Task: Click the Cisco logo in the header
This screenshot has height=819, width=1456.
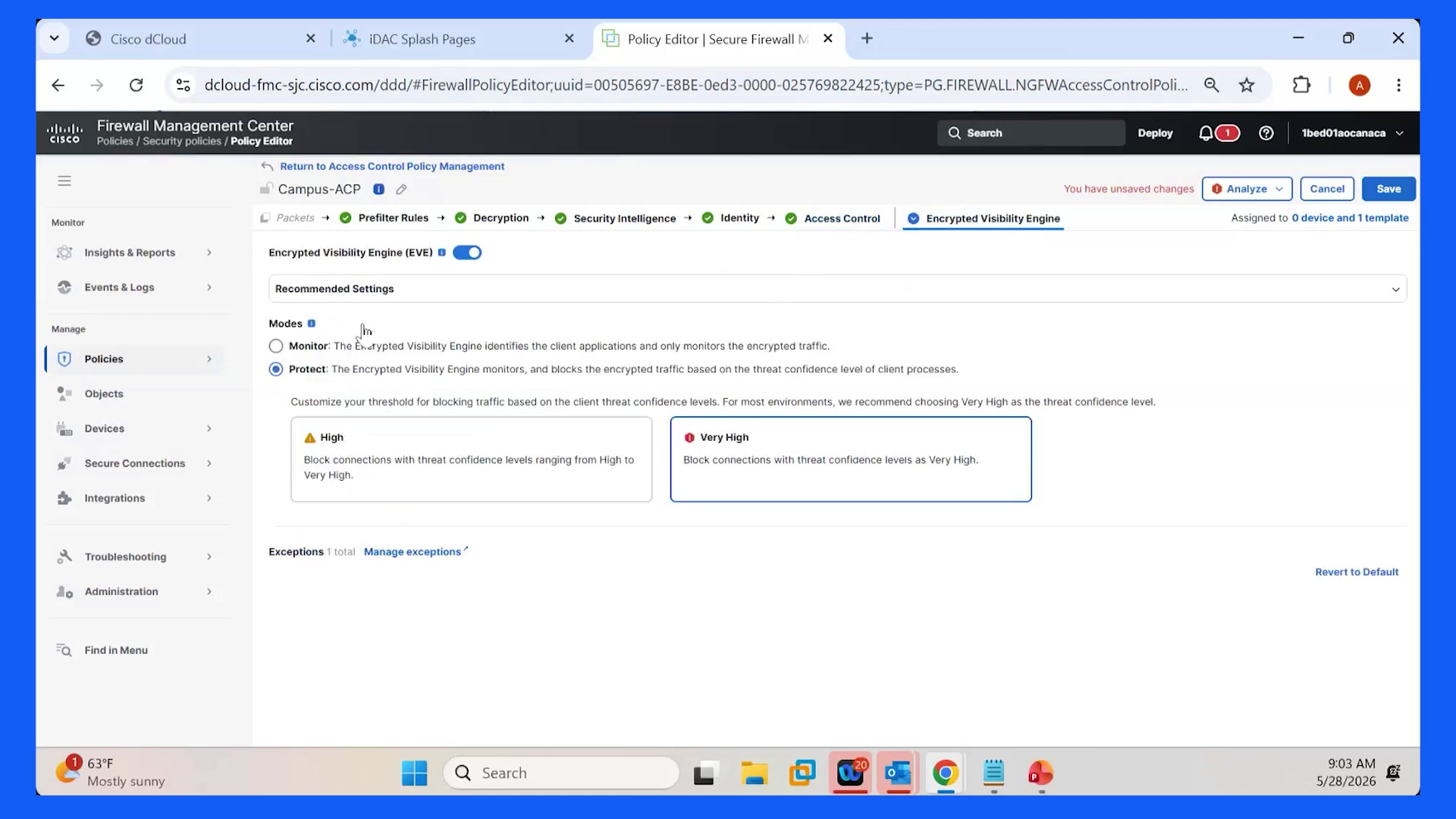Action: coord(64,133)
